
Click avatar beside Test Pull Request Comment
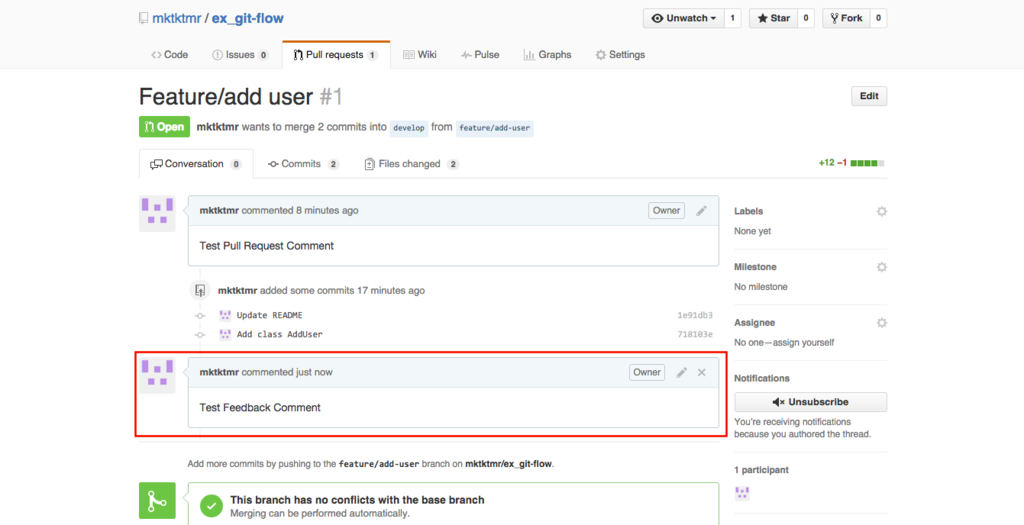157,214
